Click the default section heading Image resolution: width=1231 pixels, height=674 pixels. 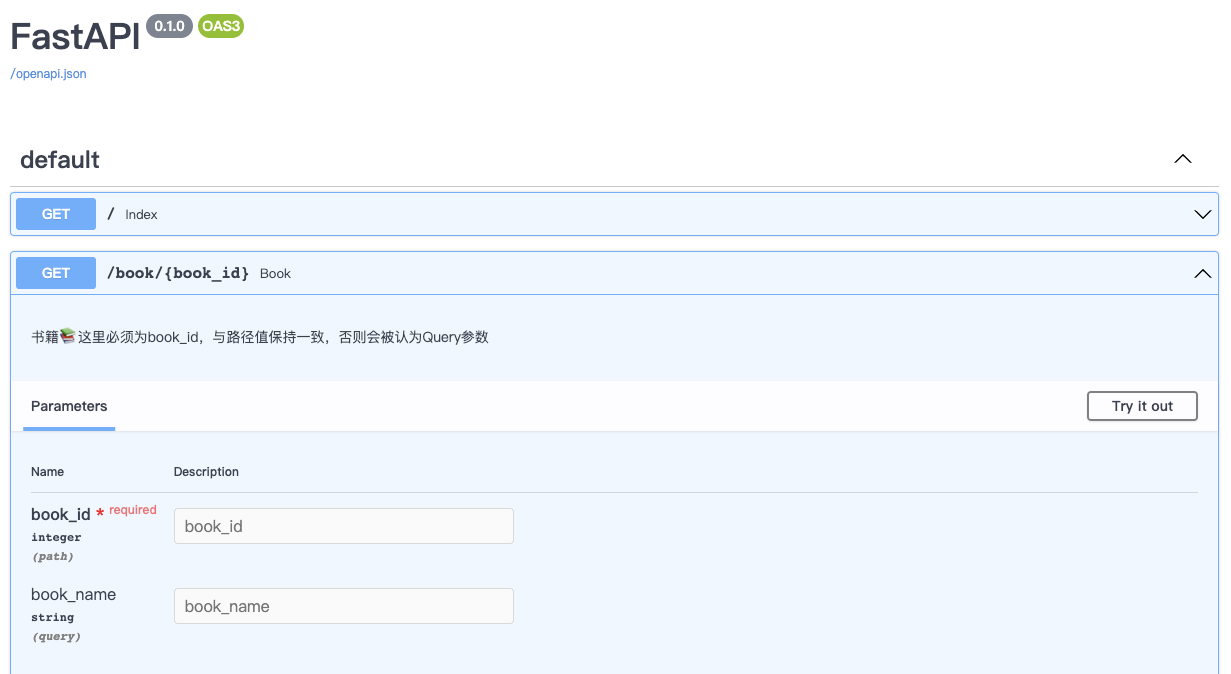(60, 160)
